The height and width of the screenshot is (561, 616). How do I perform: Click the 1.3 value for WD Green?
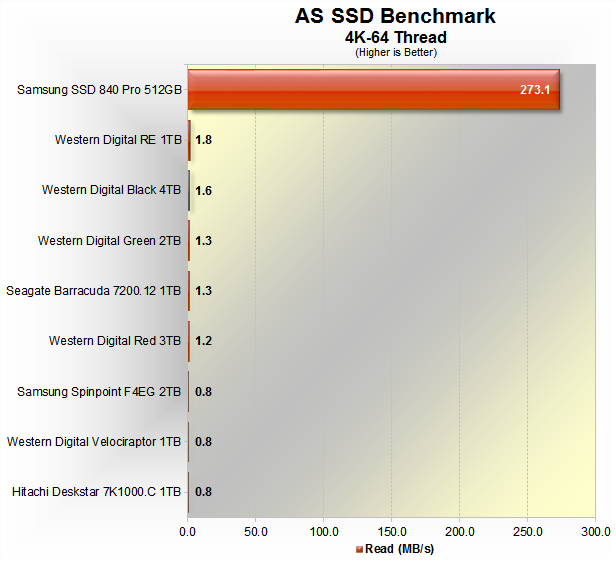[204, 240]
